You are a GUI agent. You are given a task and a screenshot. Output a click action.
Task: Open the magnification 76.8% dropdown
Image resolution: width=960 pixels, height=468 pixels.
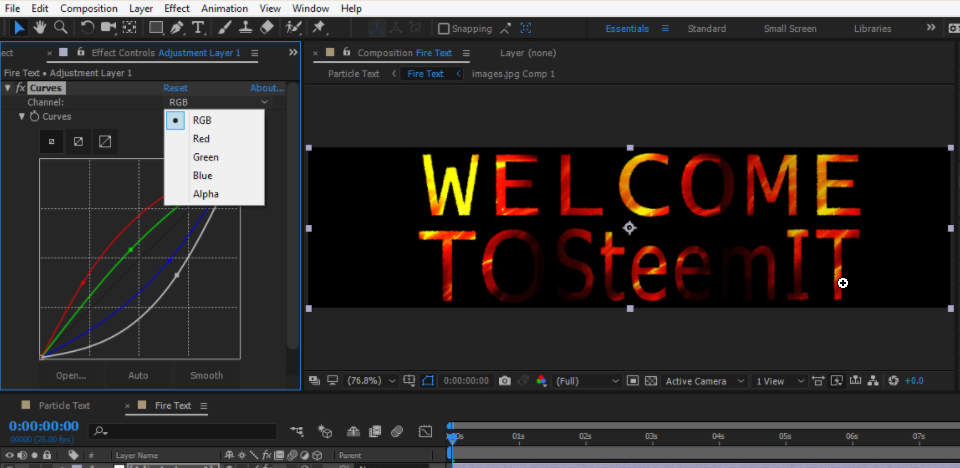[371, 381]
